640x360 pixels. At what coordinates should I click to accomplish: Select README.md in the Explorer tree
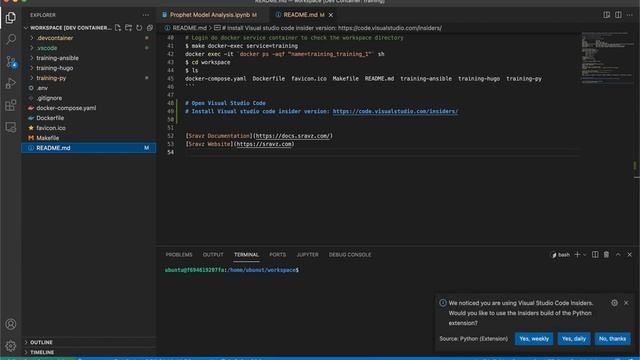(89, 148)
